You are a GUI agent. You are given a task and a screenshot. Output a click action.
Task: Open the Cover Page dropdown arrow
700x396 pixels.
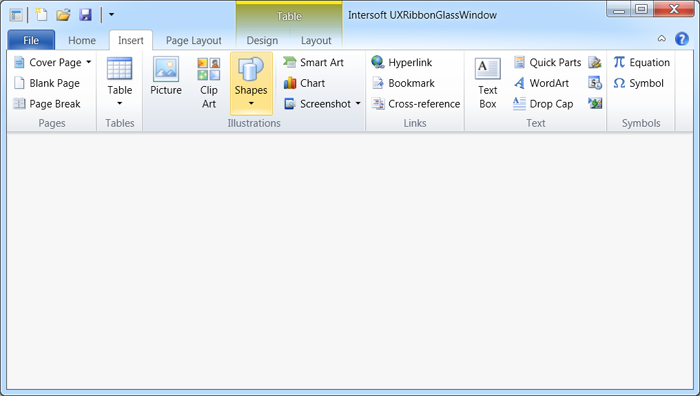[x=88, y=62]
